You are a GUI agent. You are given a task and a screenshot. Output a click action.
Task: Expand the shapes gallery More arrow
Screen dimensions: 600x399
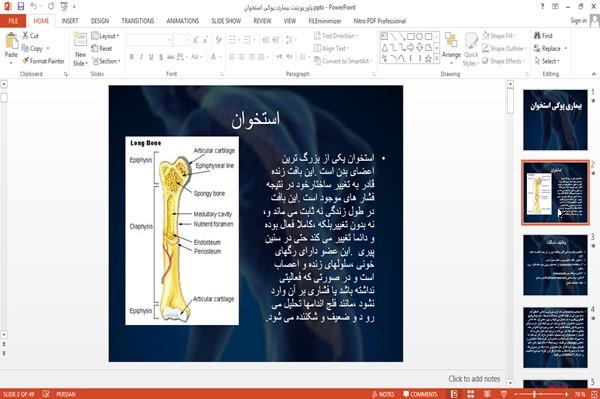click(x=436, y=59)
